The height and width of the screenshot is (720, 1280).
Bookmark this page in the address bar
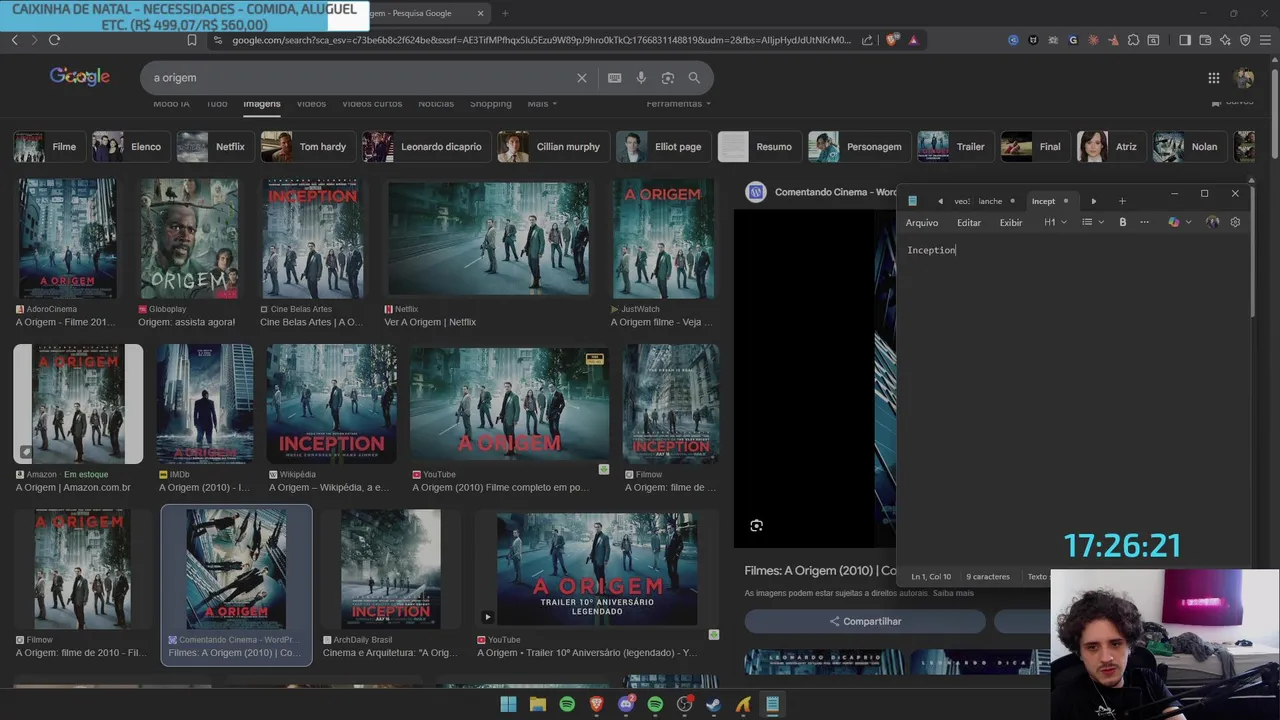click(x=192, y=40)
